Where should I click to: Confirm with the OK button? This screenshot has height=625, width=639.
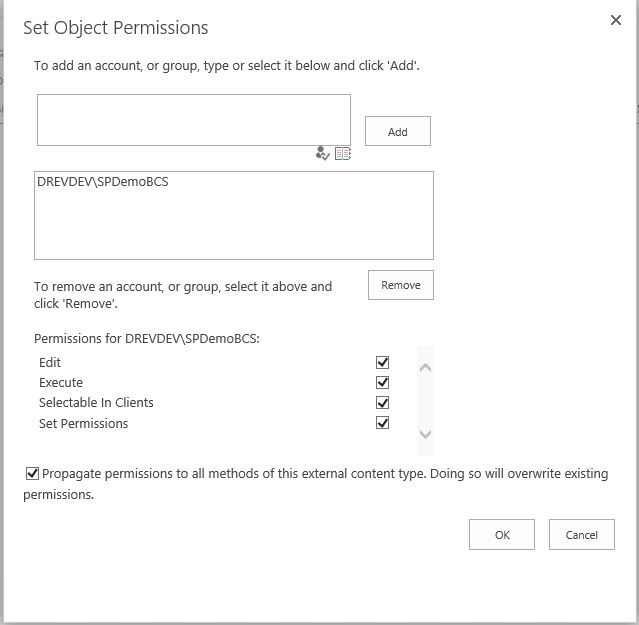(x=502, y=535)
